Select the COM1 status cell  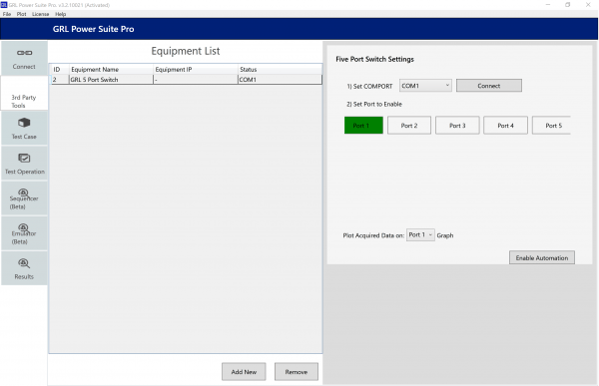[x=280, y=79]
